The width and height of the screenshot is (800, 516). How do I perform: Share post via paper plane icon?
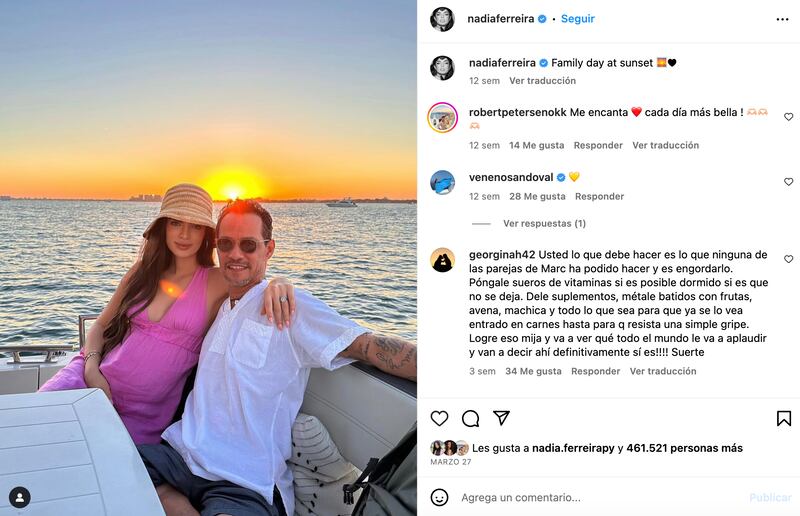pos(502,418)
